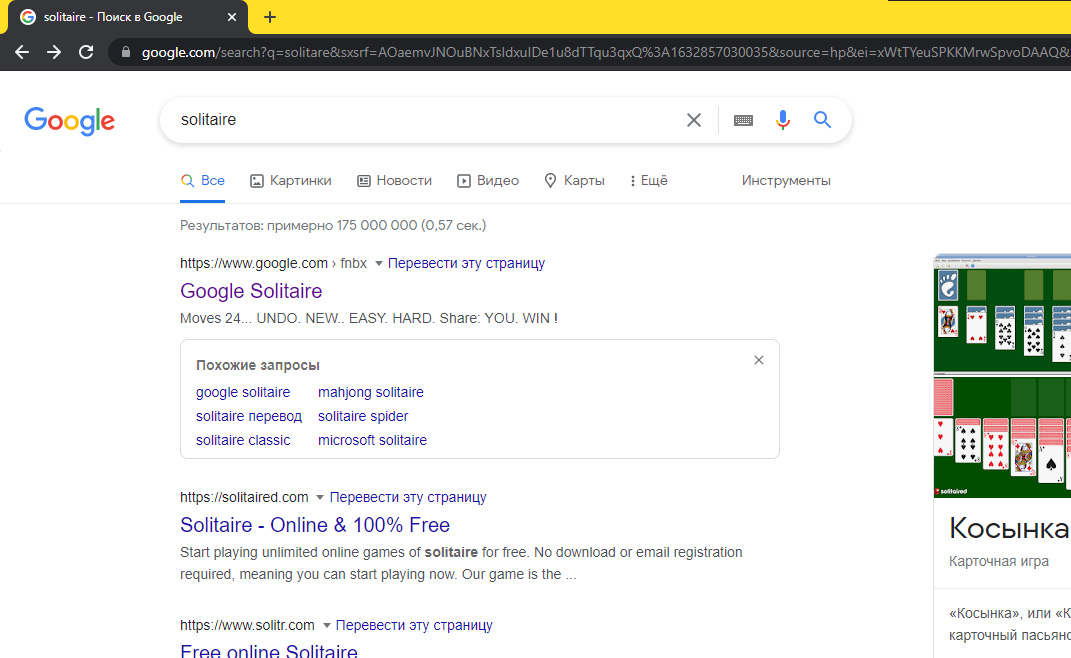Go forward with the browser forward arrow
Screen dimensions: 1071x658
[54, 52]
